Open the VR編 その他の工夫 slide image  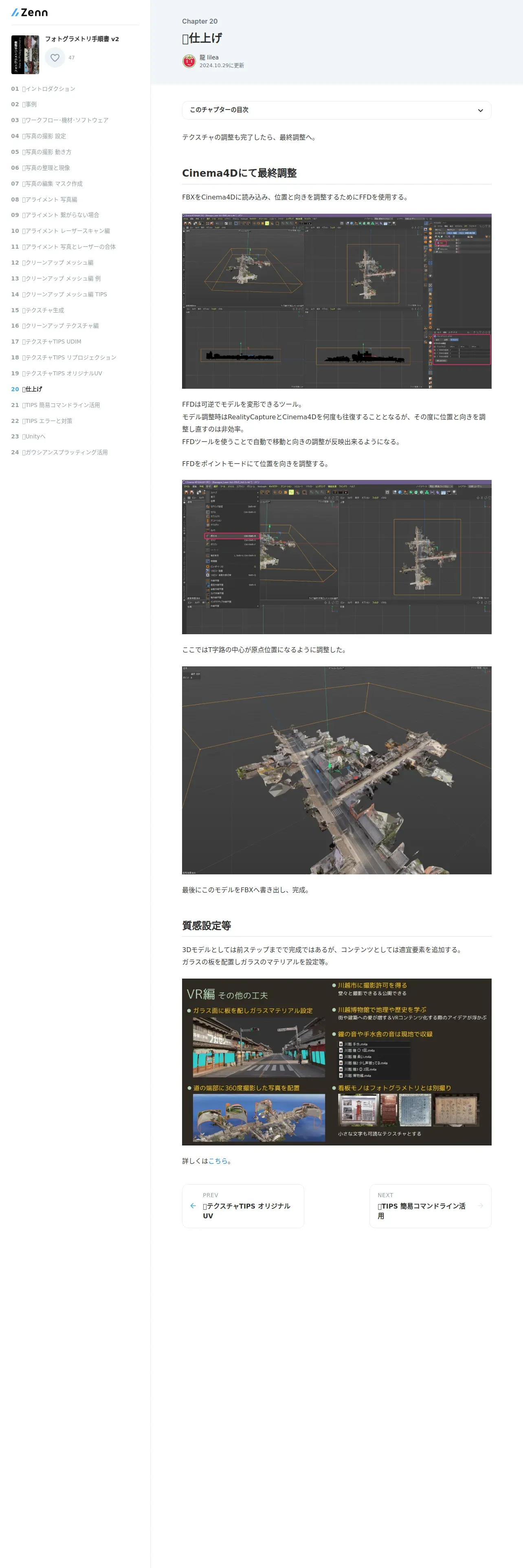[x=337, y=1062]
